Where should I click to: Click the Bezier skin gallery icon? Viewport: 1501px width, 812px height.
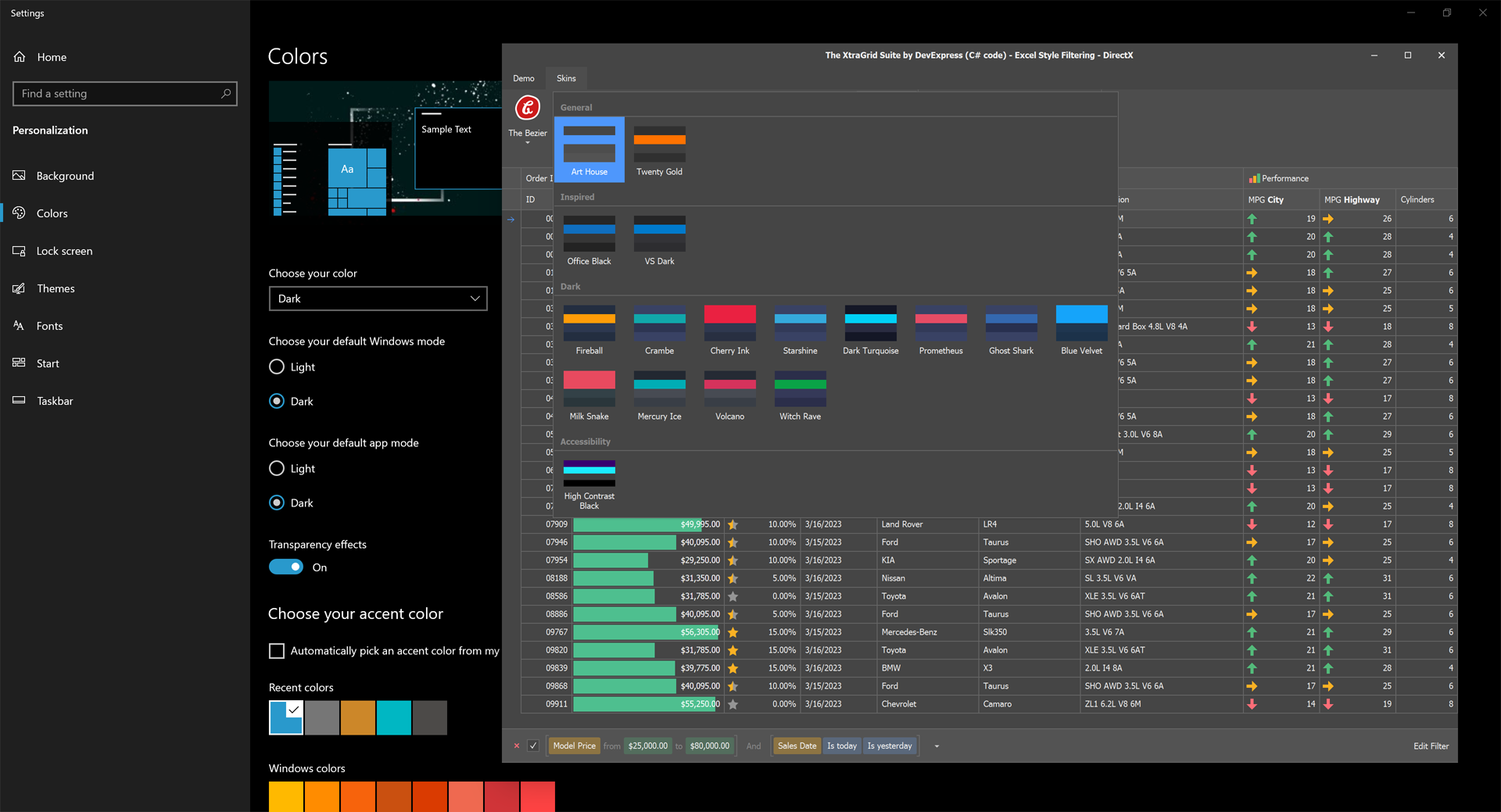(x=528, y=109)
